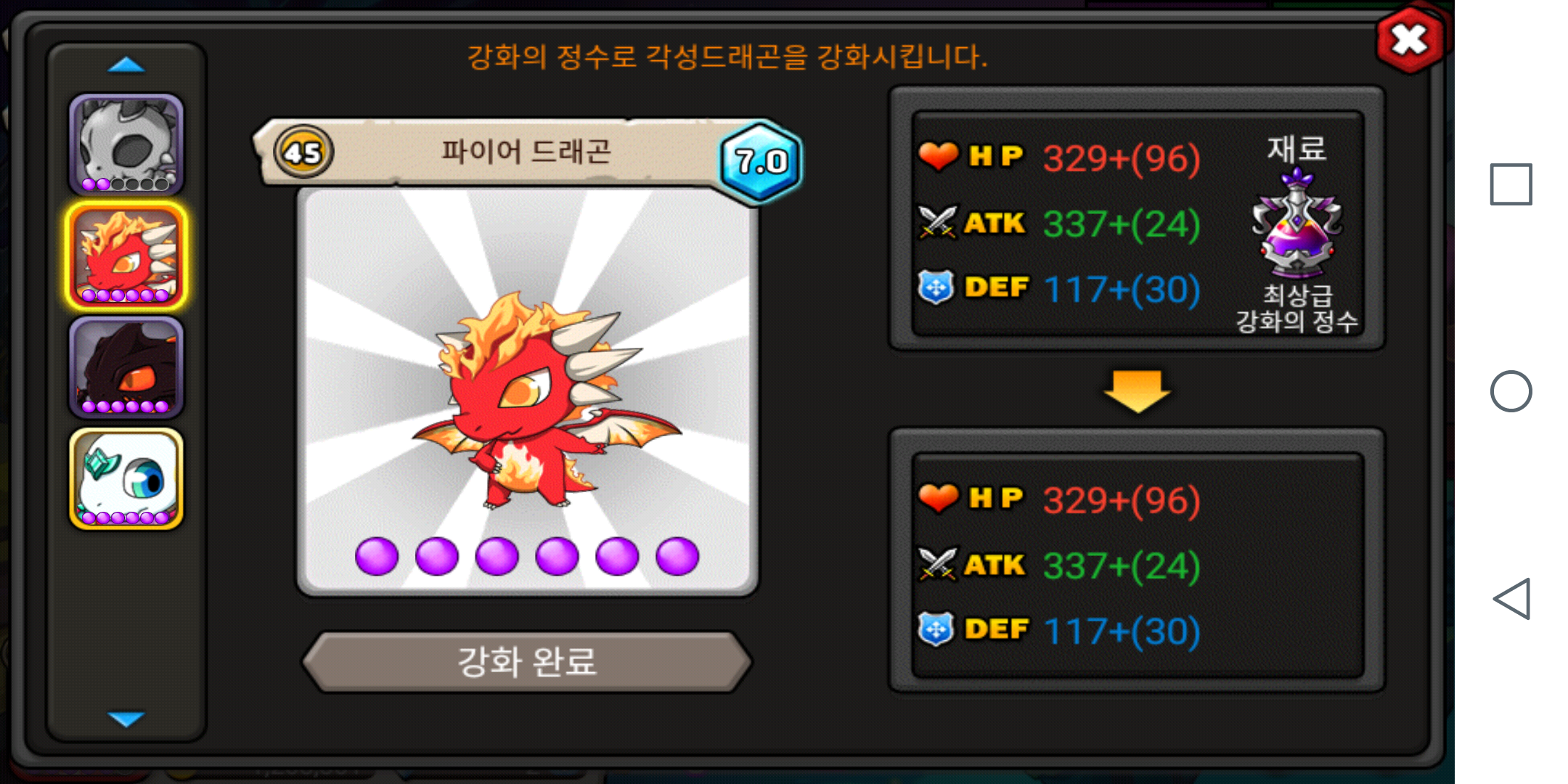Select the Fire Dragon thumbnail in the list
The image size is (1568, 784).
[126, 256]
